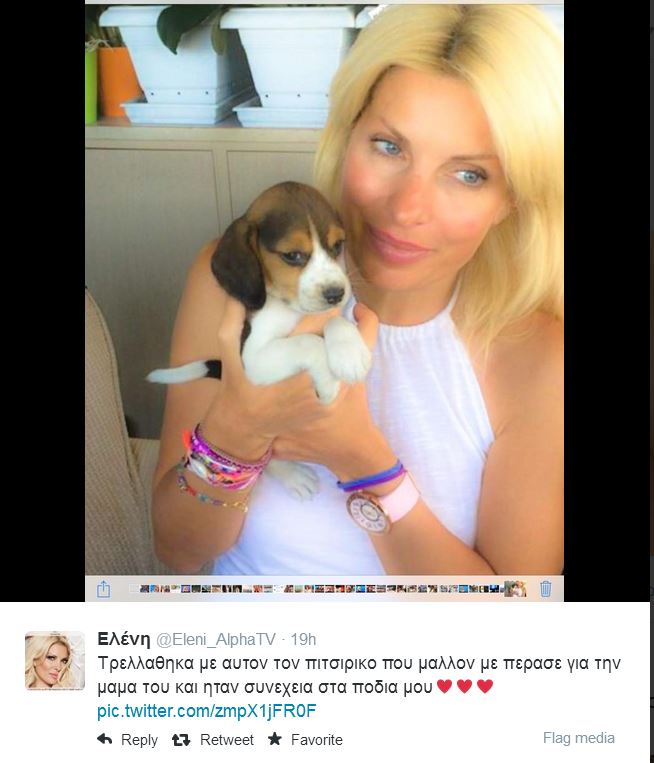
Task: Click the Reply text label
Action: (139, 740)
